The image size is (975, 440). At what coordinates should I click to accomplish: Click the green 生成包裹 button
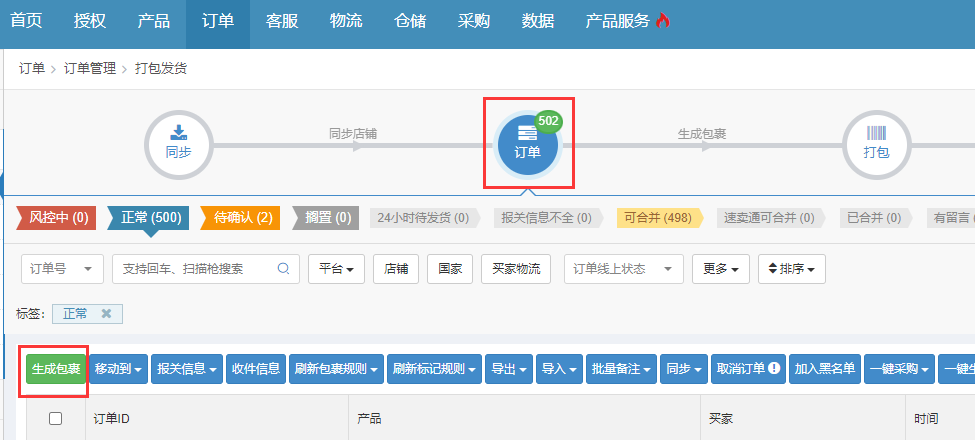pyautogui.click(x=56, y=369)
